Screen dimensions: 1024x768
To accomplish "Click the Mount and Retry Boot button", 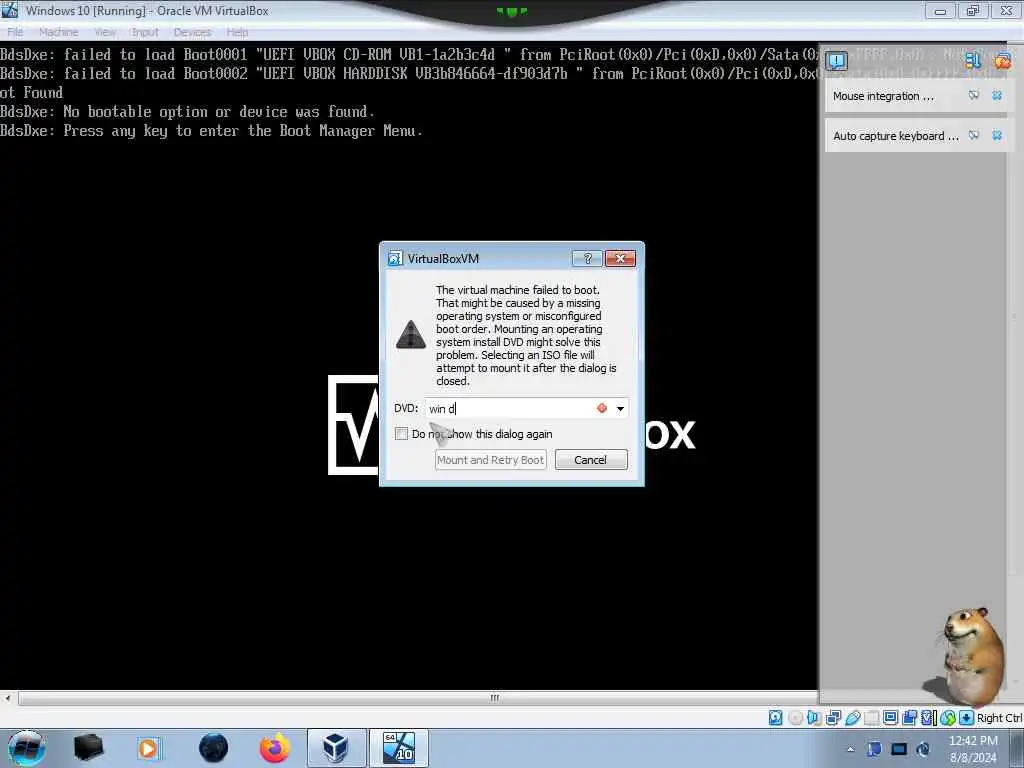I will pyautogui.click(x=490, y=460).
